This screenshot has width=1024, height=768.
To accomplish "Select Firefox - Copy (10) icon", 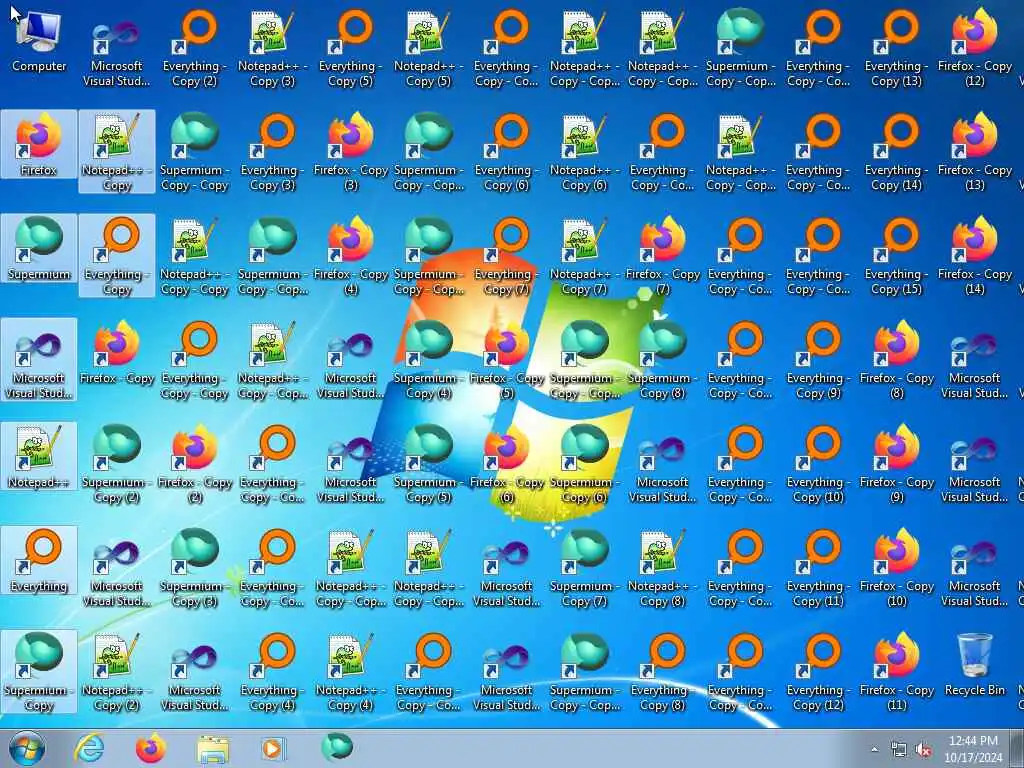I will [x=897, y=568].
